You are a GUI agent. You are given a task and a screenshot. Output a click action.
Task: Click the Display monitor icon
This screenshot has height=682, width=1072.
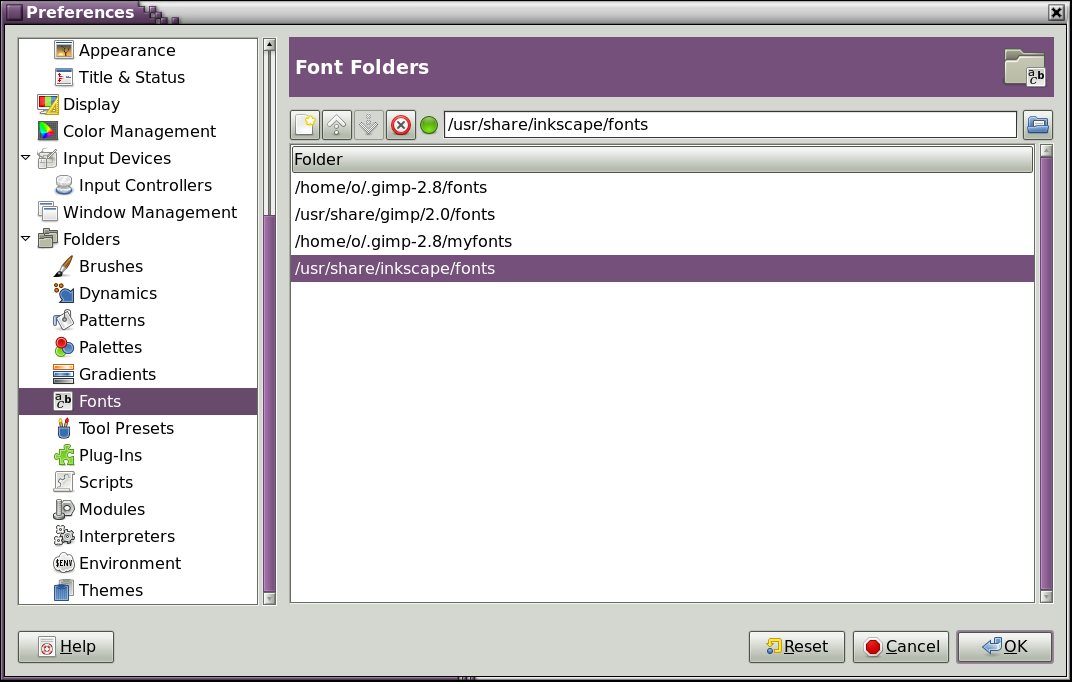click(48, 104)
